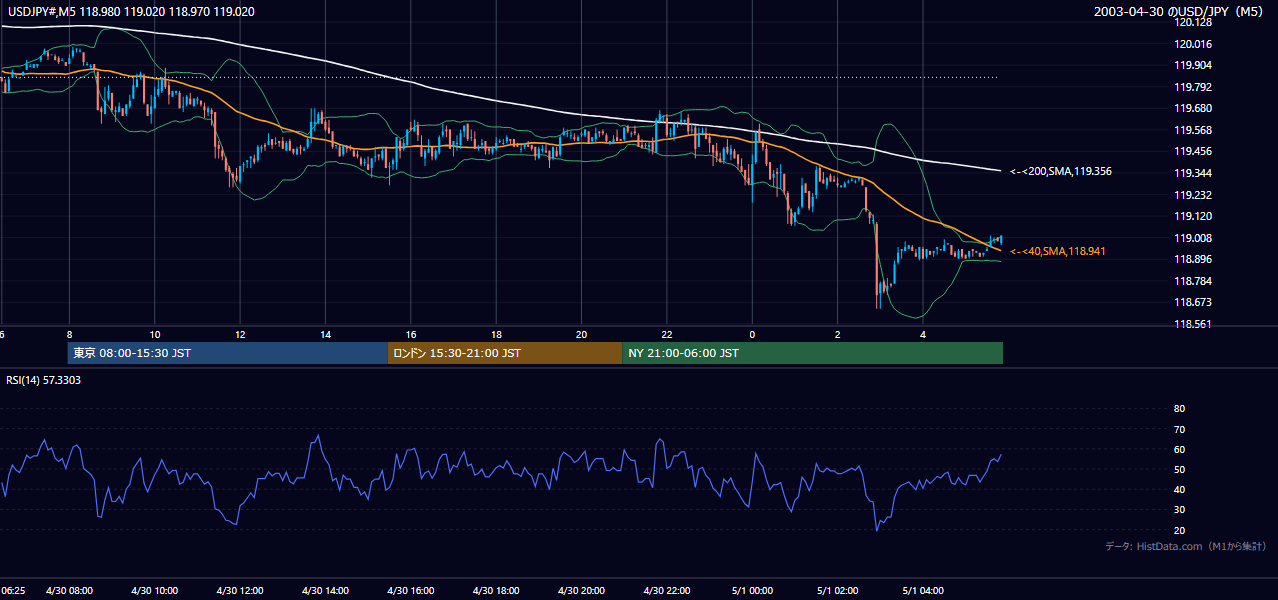Click the 119.344 price axis label
Viewport: 1278px width, 600px height.
[1191, 173]
